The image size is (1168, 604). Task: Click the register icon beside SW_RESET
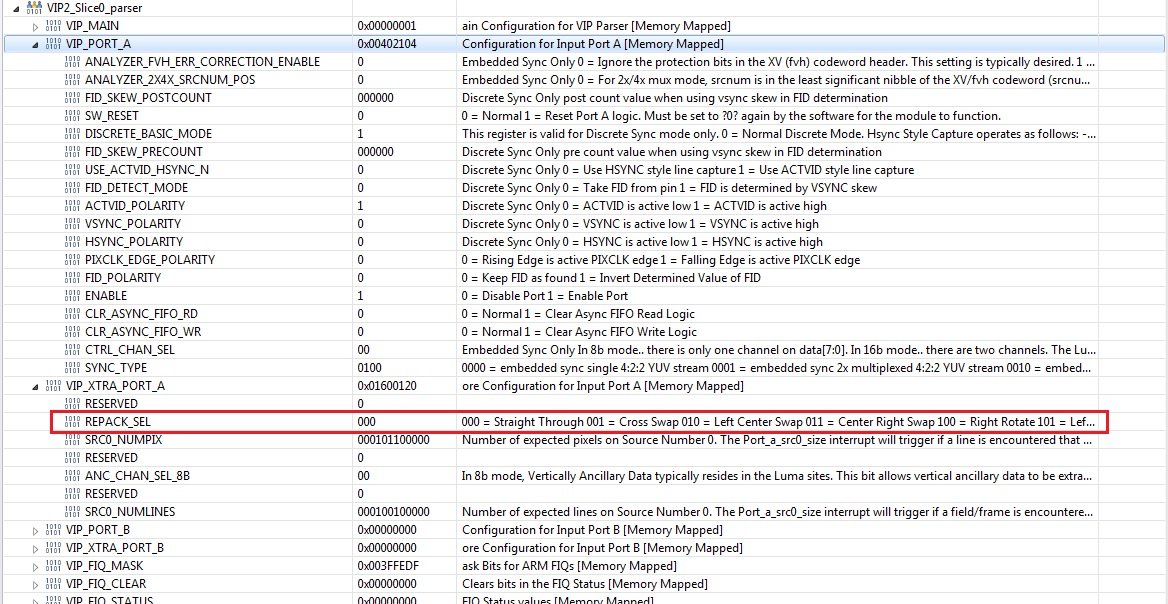point(73,116)
